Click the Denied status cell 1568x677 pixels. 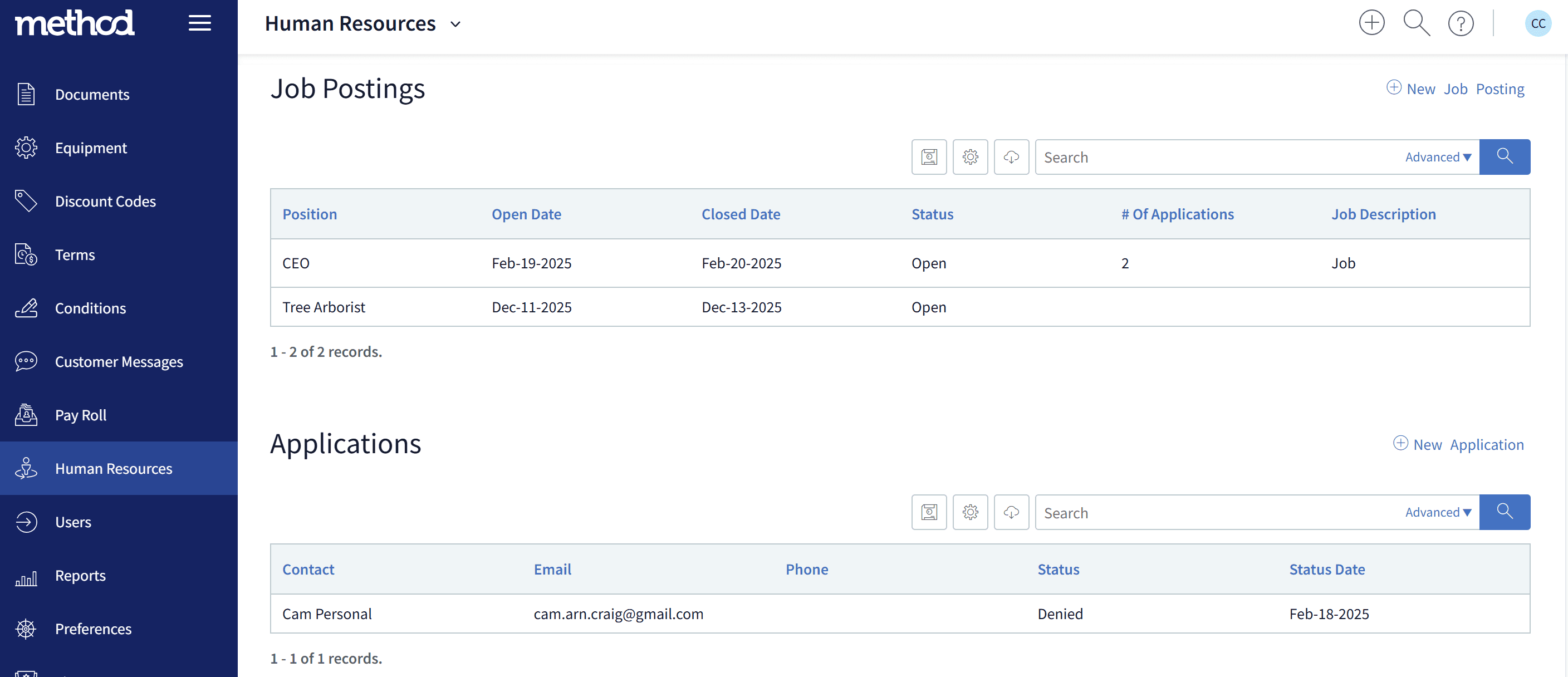point(1060,614)
